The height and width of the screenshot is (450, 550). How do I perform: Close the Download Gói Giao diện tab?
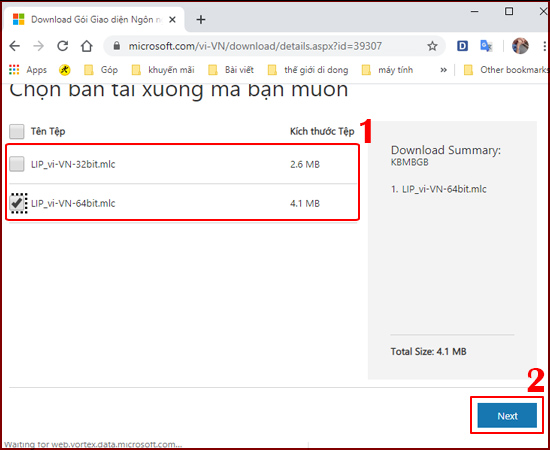click(172, 20)
